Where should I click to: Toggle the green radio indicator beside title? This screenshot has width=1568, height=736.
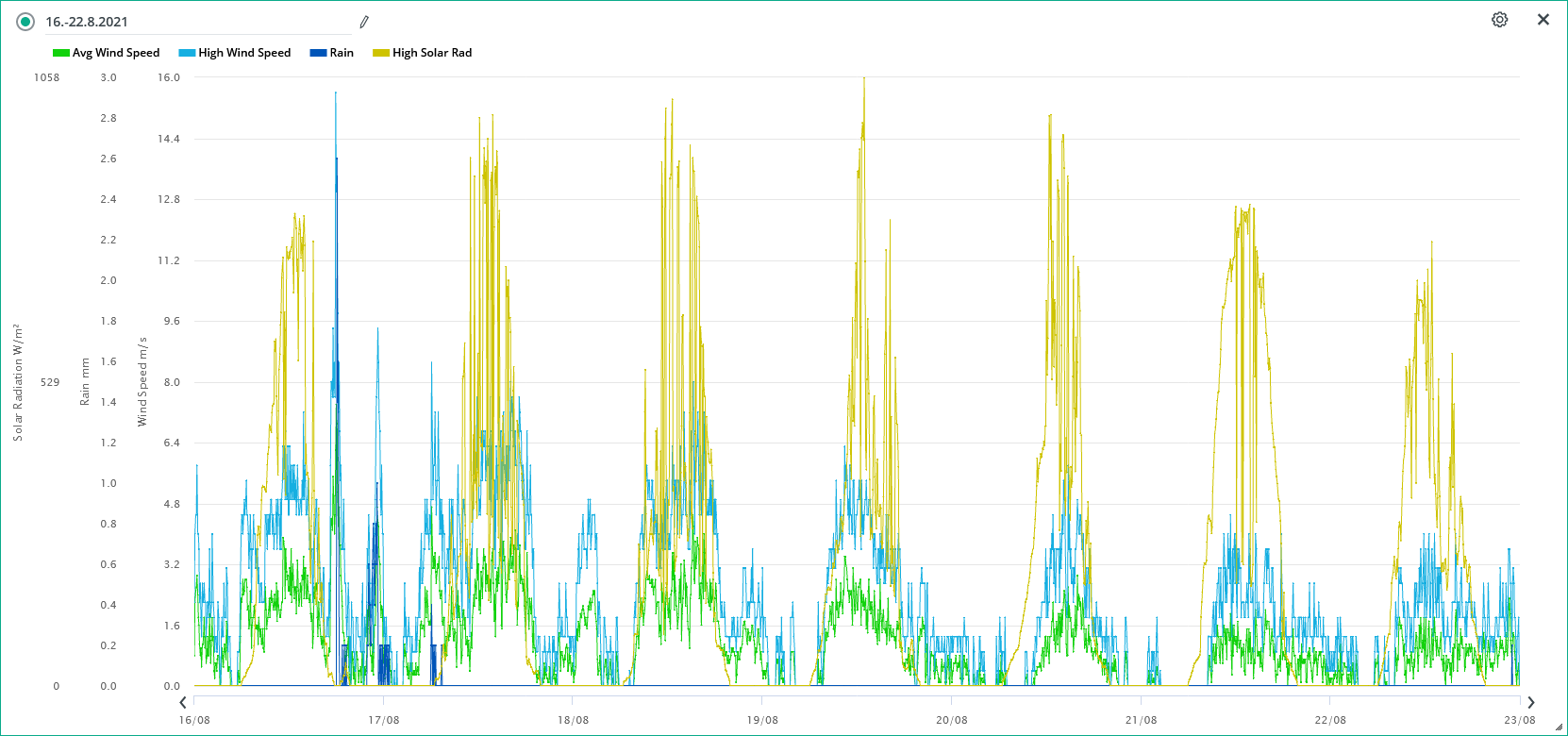[25, 22]
